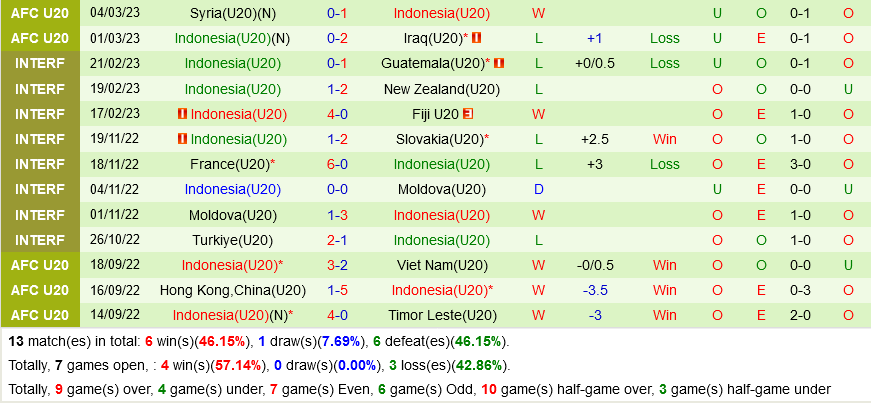This screenshot has width=871, height=403.
Task: Click the red card badge beside Fiji U20
Action: pos(467,114)
